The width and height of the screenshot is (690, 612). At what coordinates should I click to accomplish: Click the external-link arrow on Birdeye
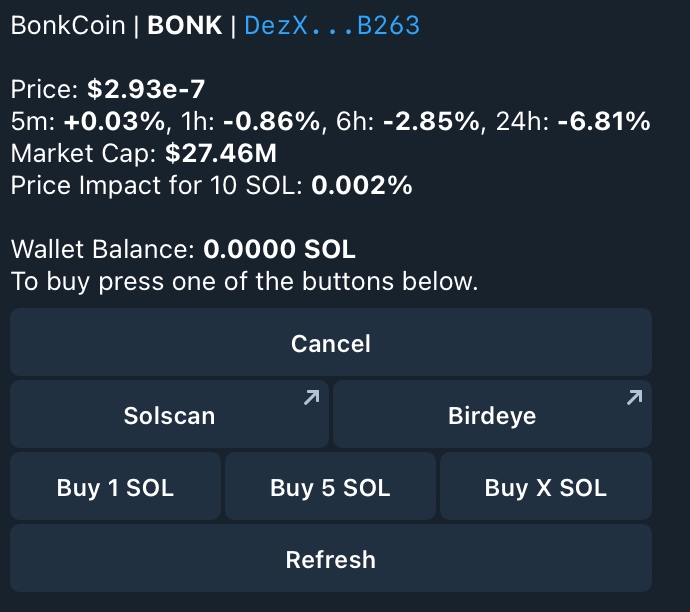point(633,398)
